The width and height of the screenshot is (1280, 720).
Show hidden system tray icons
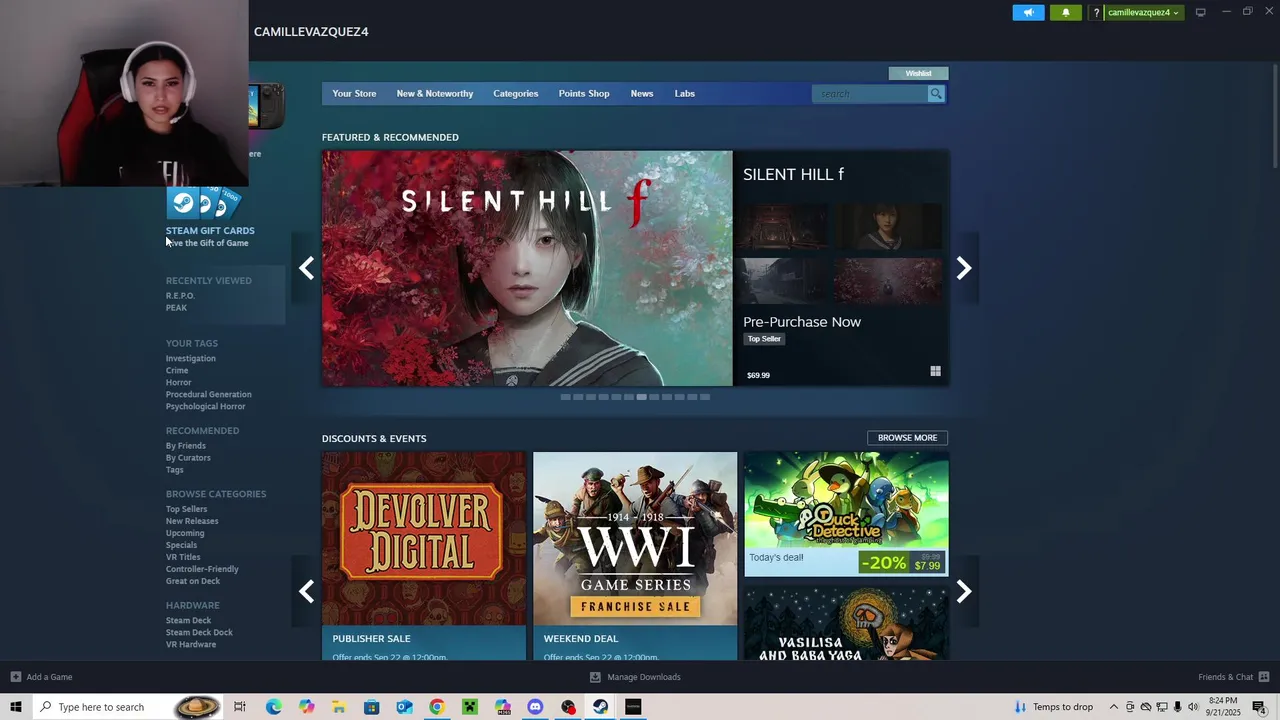point(1113,707)
